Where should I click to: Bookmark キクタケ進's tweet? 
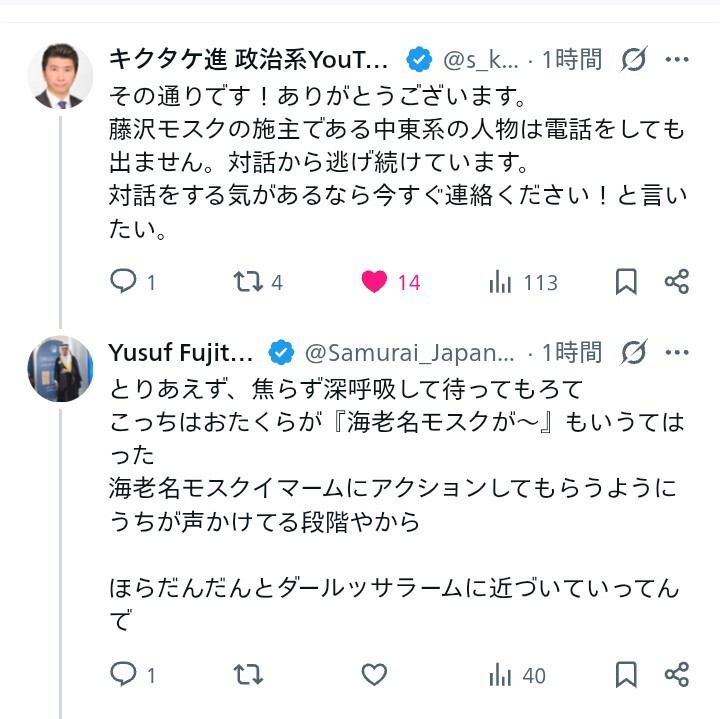[626, 282]
